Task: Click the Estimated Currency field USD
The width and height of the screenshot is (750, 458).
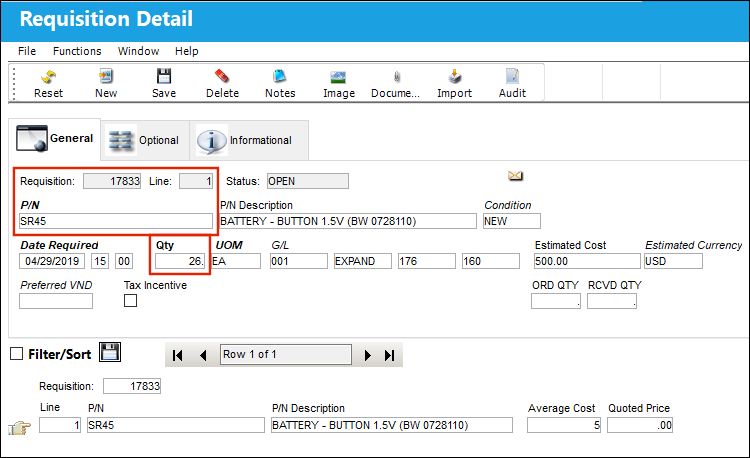Action: 673,261
